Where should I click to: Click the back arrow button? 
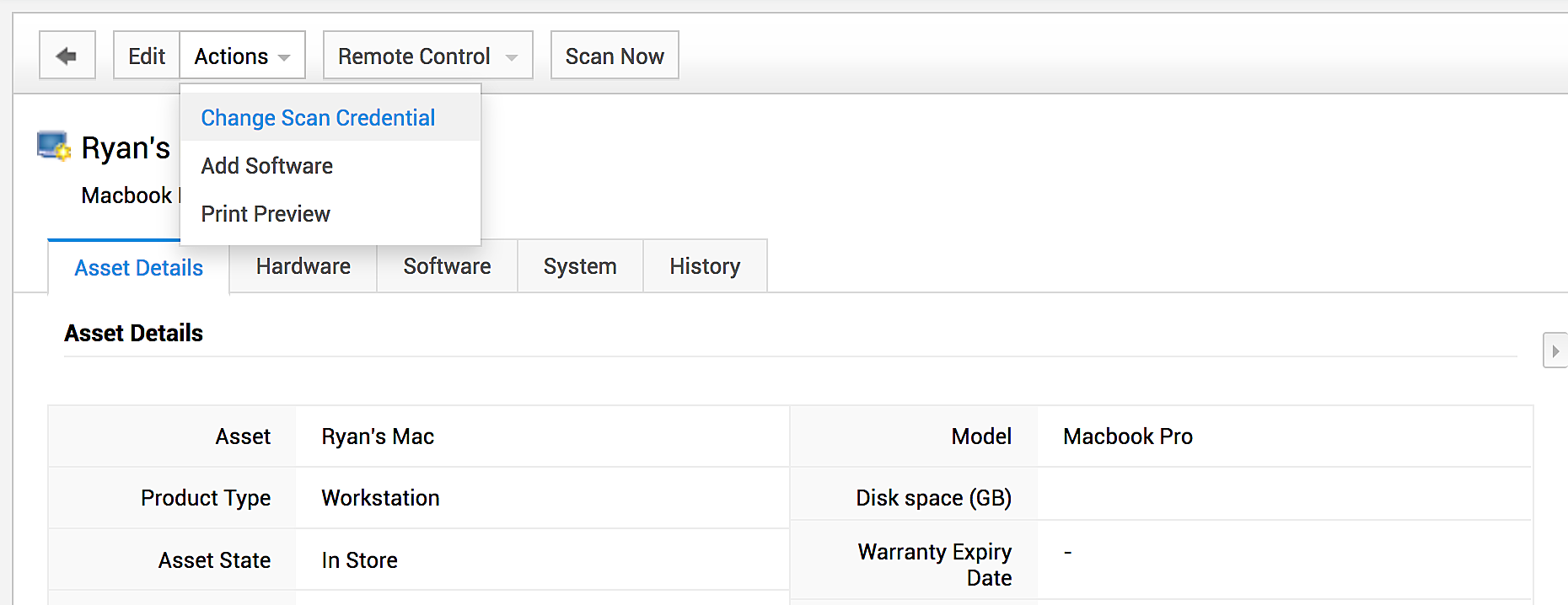(67, 56)
